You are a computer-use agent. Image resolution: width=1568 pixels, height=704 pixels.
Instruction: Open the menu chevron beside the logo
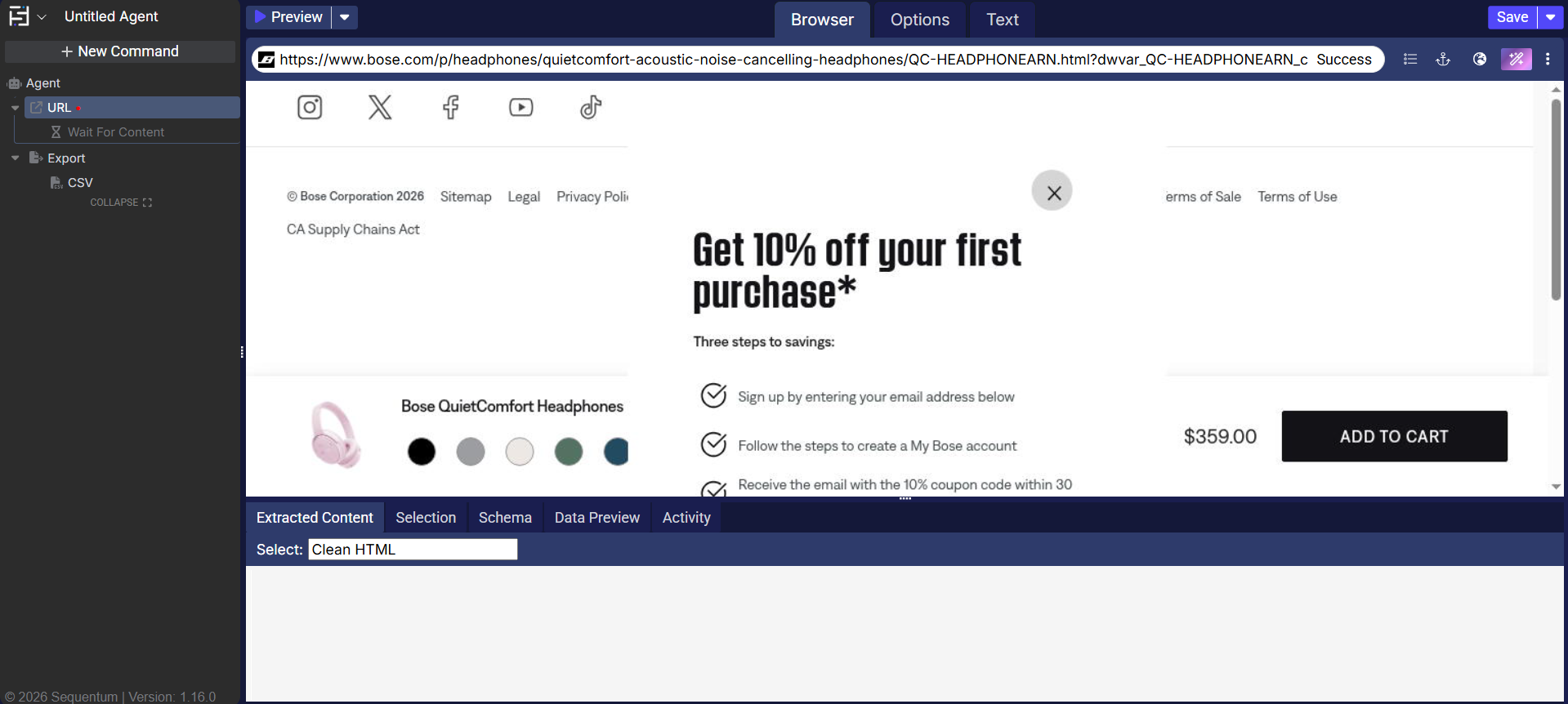42,17
